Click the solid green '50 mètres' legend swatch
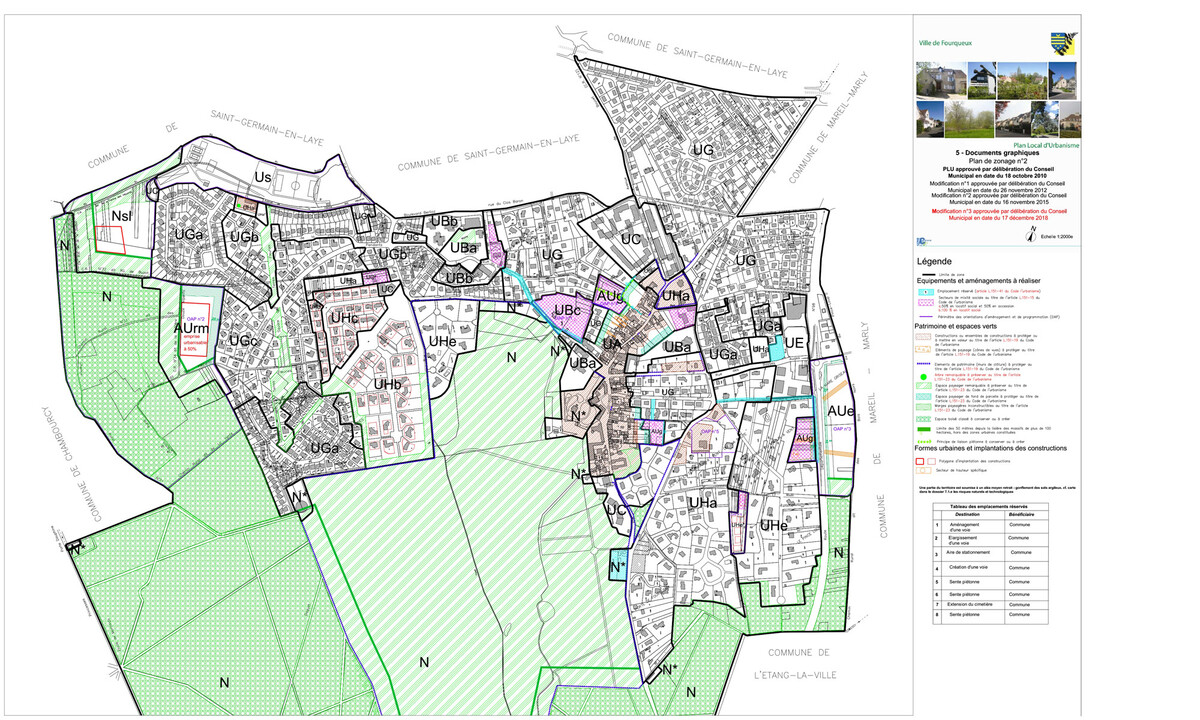The height and width of the screenshot is (720, 1200). click(926, 428)
